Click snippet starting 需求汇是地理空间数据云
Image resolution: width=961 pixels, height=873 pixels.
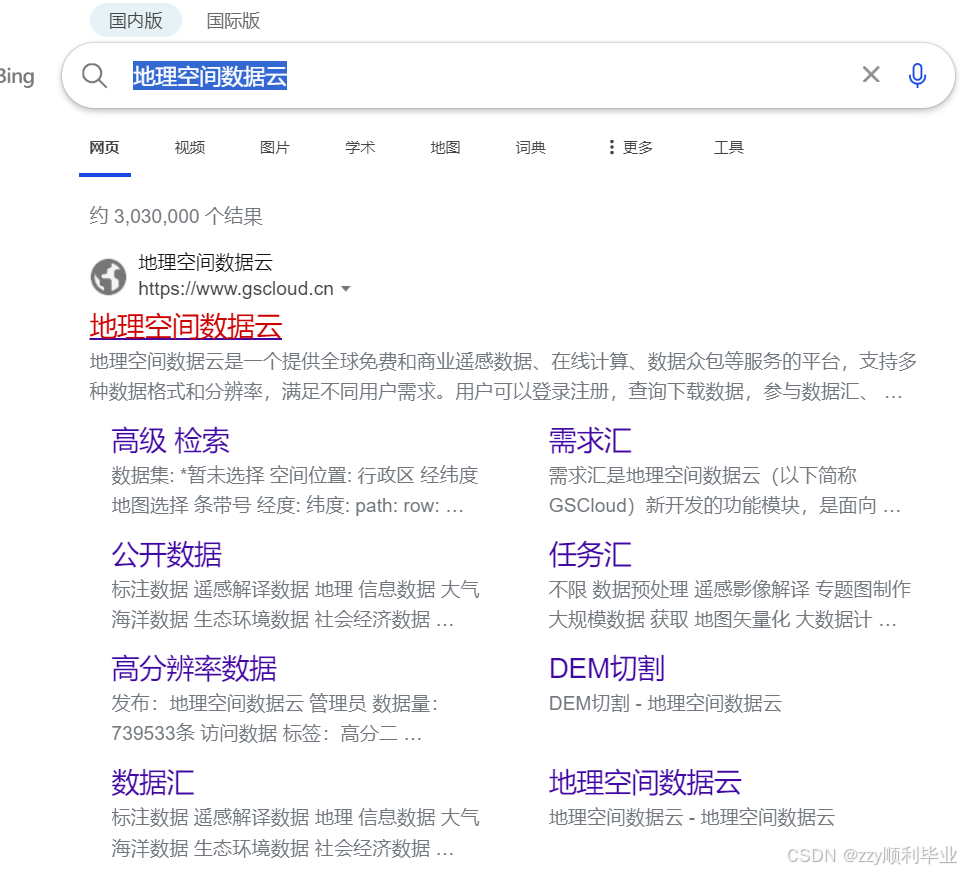(724, 490)
